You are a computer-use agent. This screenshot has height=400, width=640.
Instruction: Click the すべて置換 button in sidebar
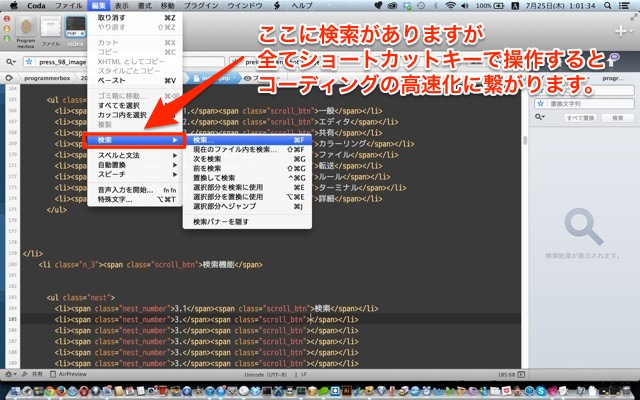point(580,118)
